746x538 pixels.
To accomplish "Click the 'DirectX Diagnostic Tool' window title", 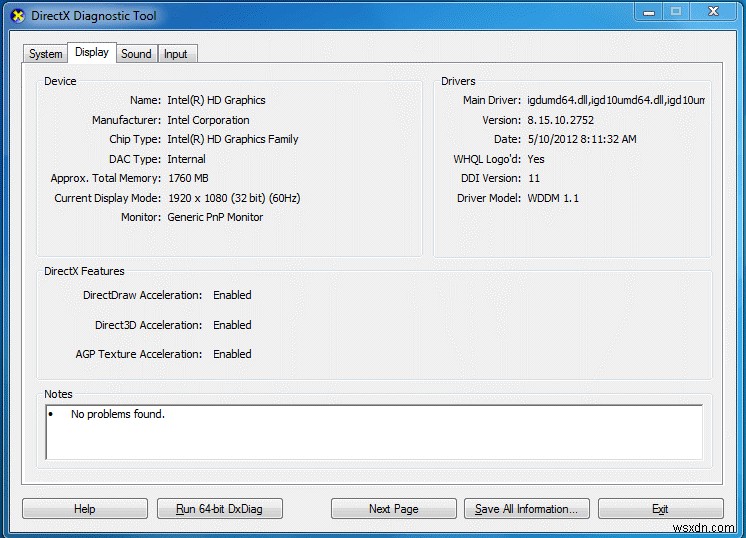I will pos(94,16).
